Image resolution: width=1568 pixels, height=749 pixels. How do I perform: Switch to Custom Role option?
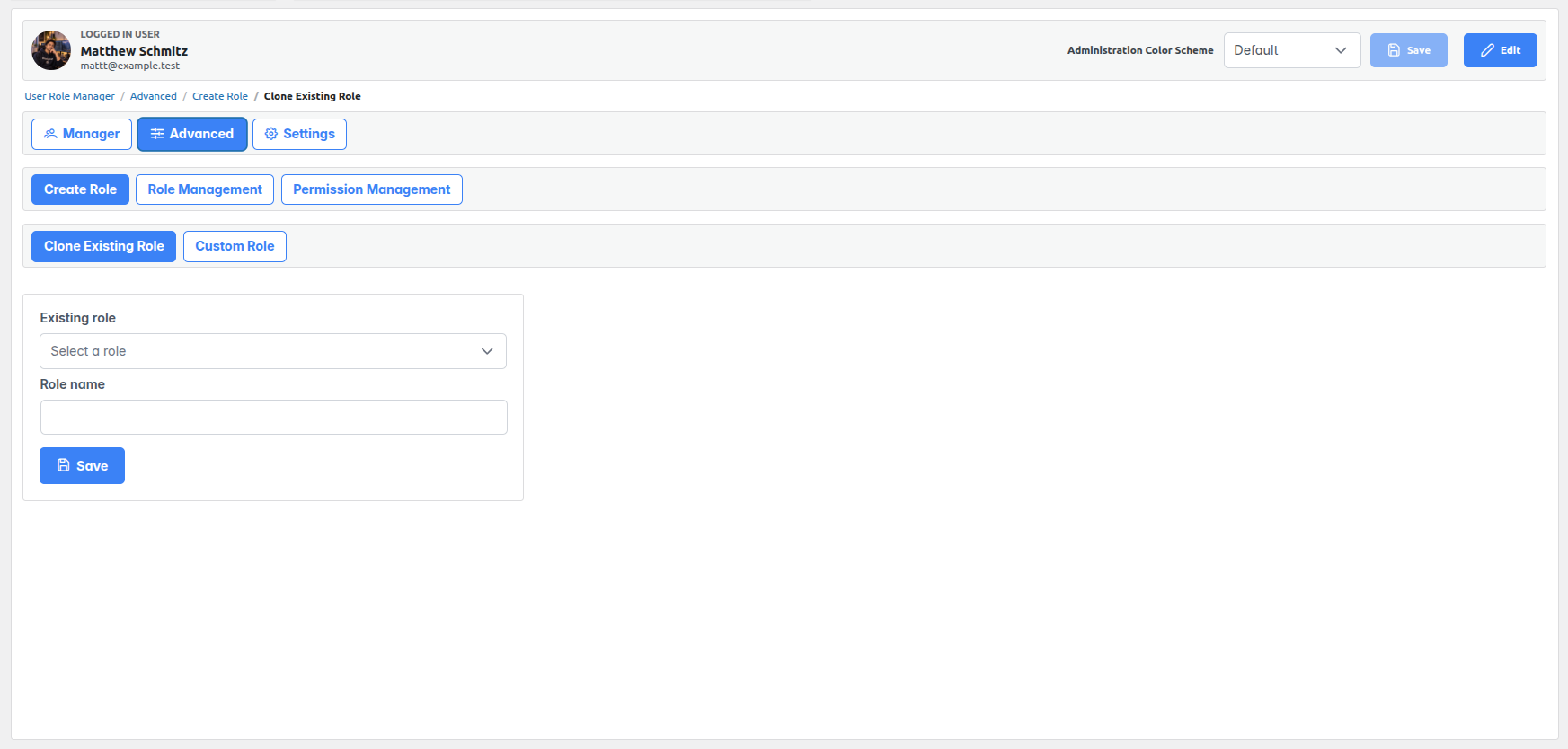pyautogui.click(x=235, y=246)
